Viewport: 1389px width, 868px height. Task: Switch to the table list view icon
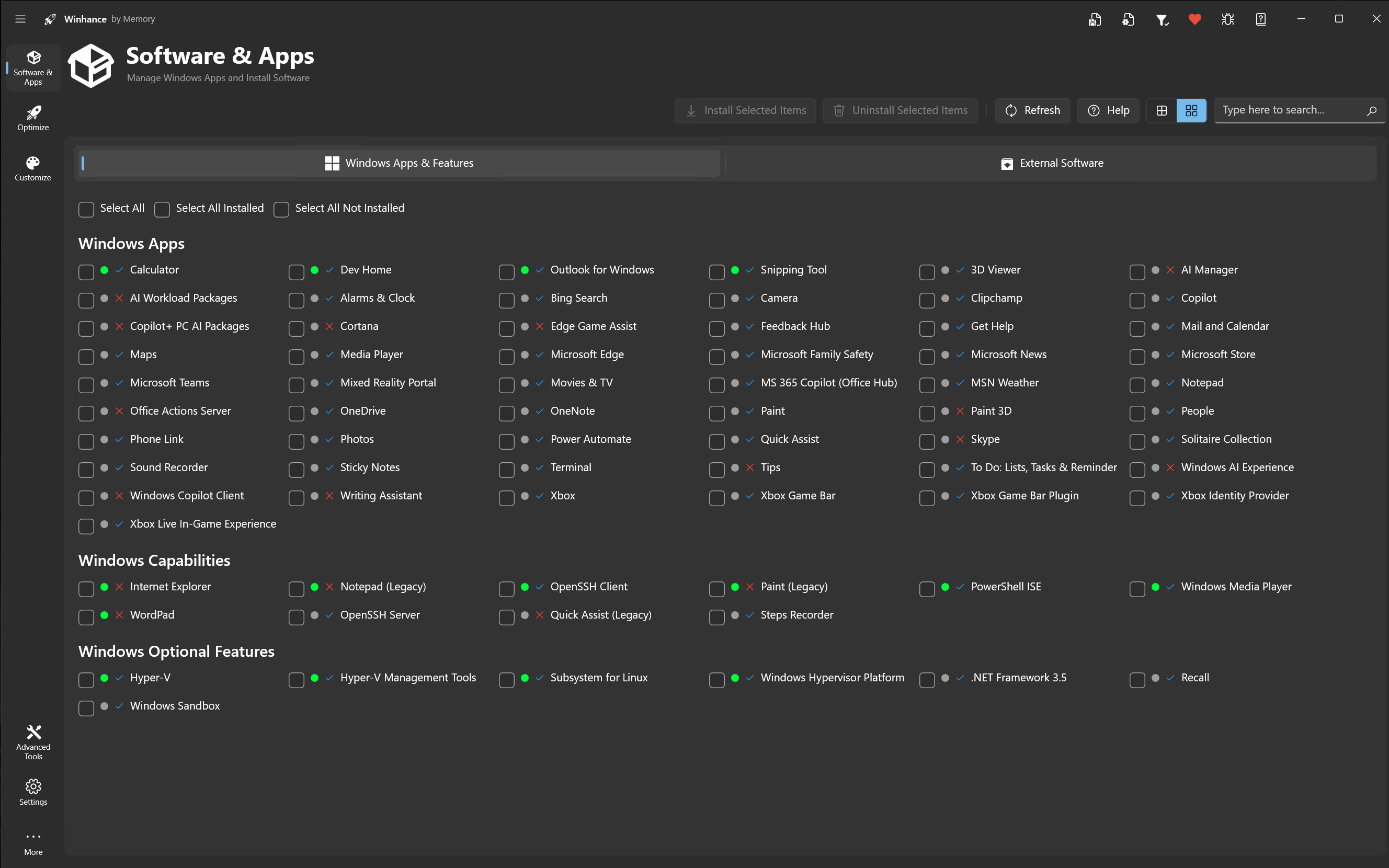point(1162,110)
